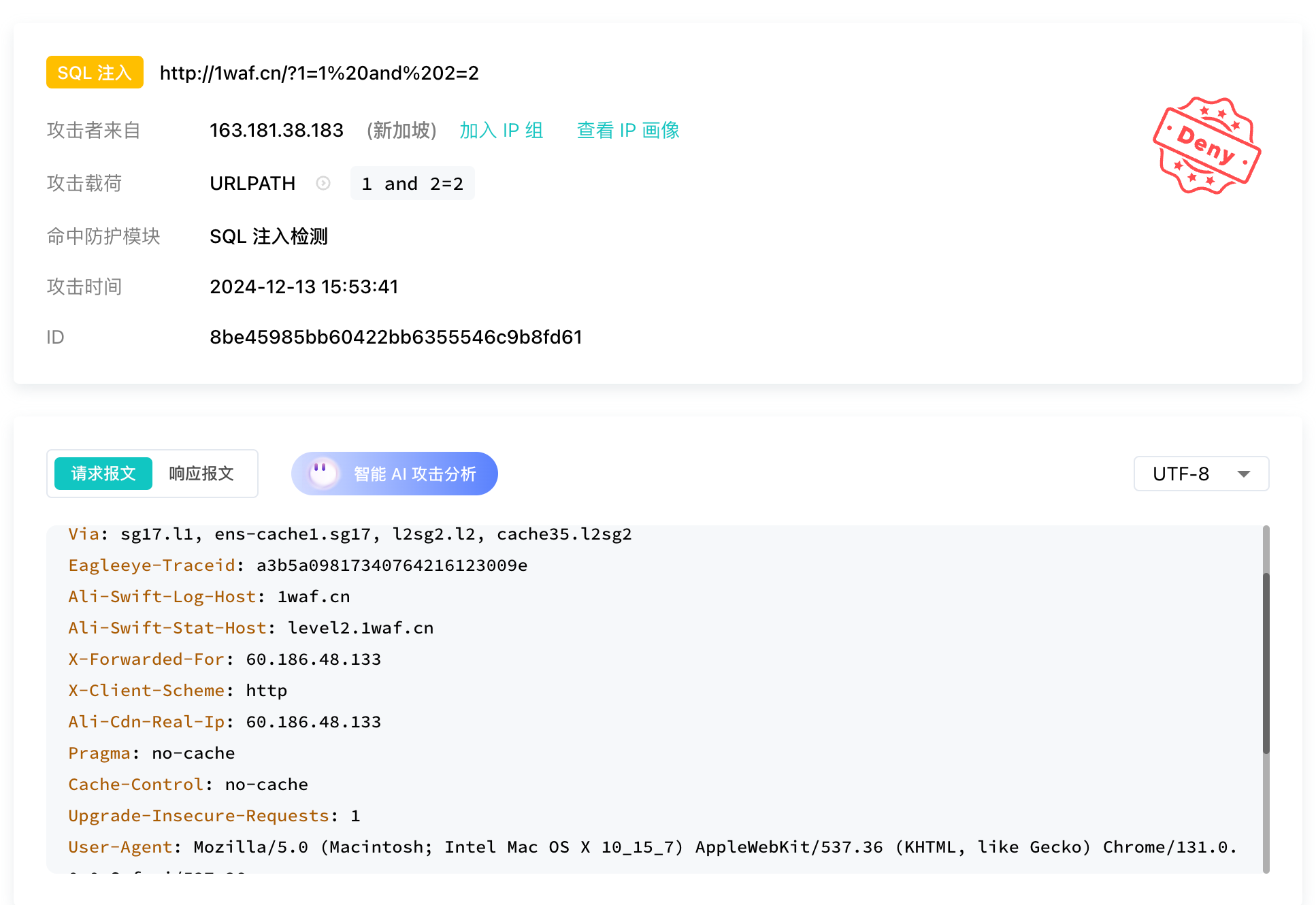The image size is (1316, 905).
Task: Click the UTF-8 dropdown arrow
Action: (x=1243, y=474)
